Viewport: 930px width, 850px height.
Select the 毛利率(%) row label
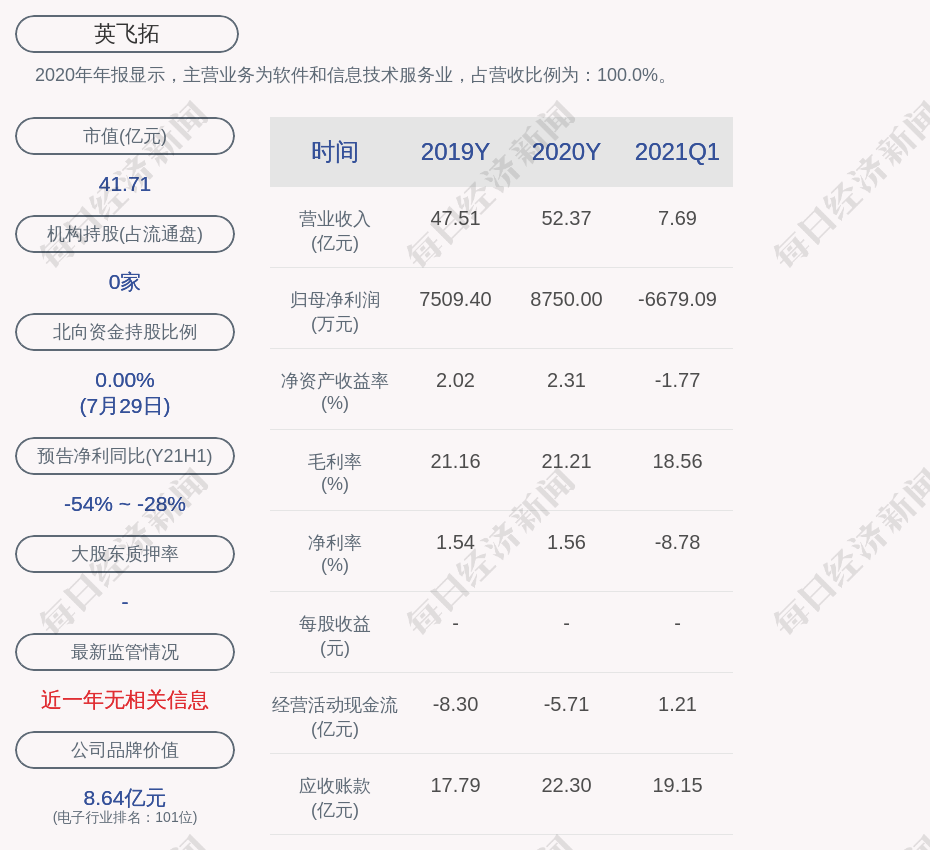[335, 473]
